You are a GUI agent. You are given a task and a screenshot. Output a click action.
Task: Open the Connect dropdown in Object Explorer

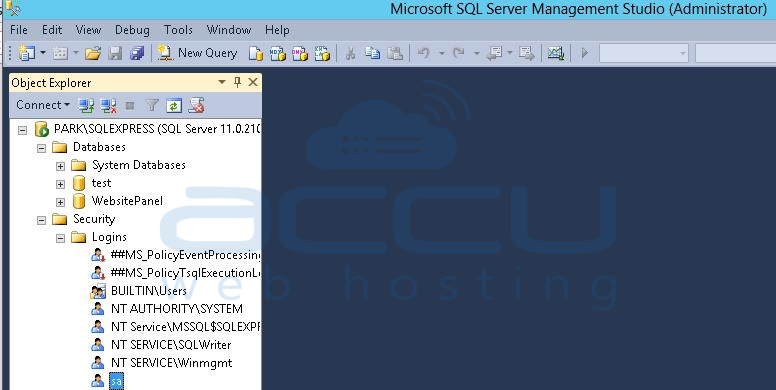coord(43,105)
